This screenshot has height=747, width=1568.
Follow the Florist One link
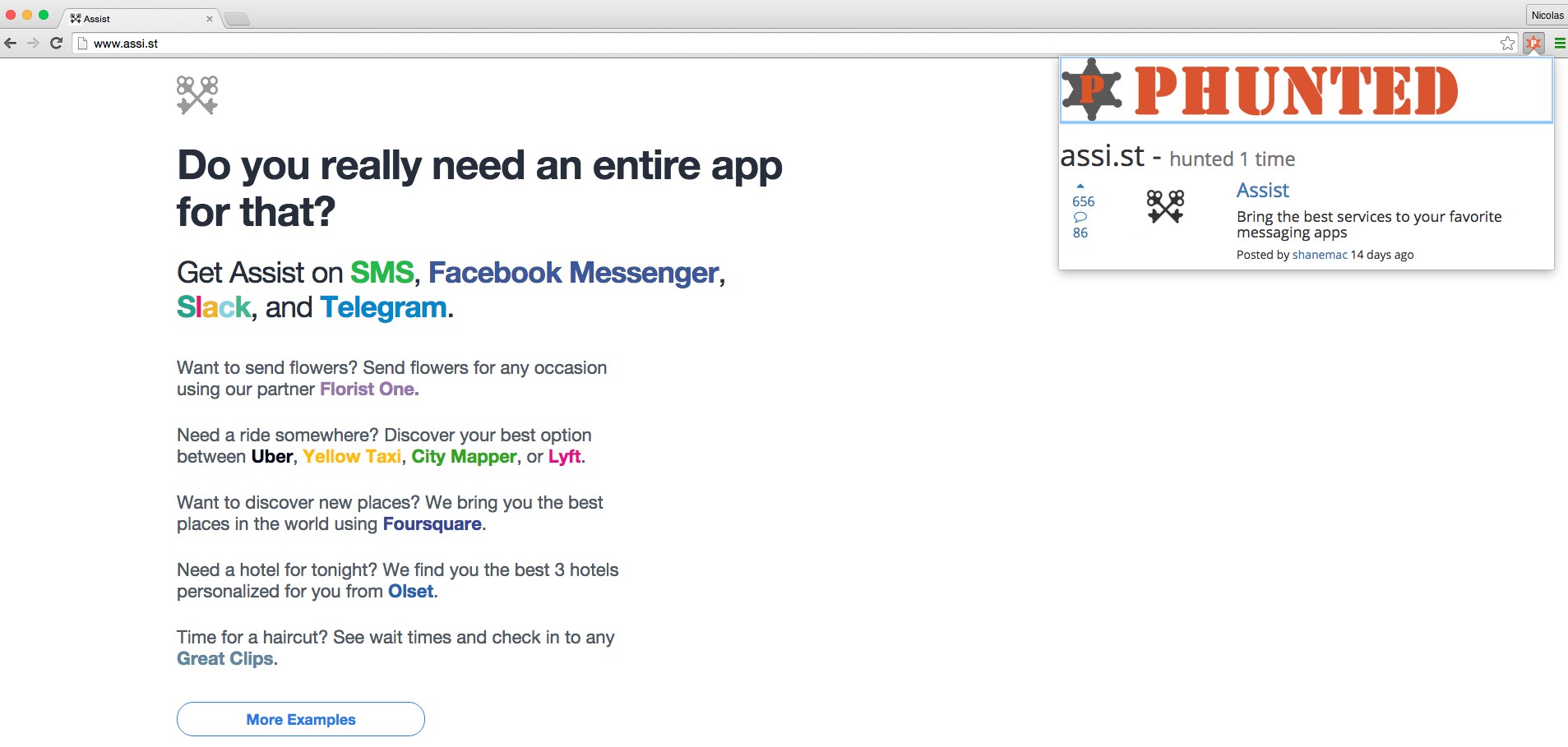(368, 389)
